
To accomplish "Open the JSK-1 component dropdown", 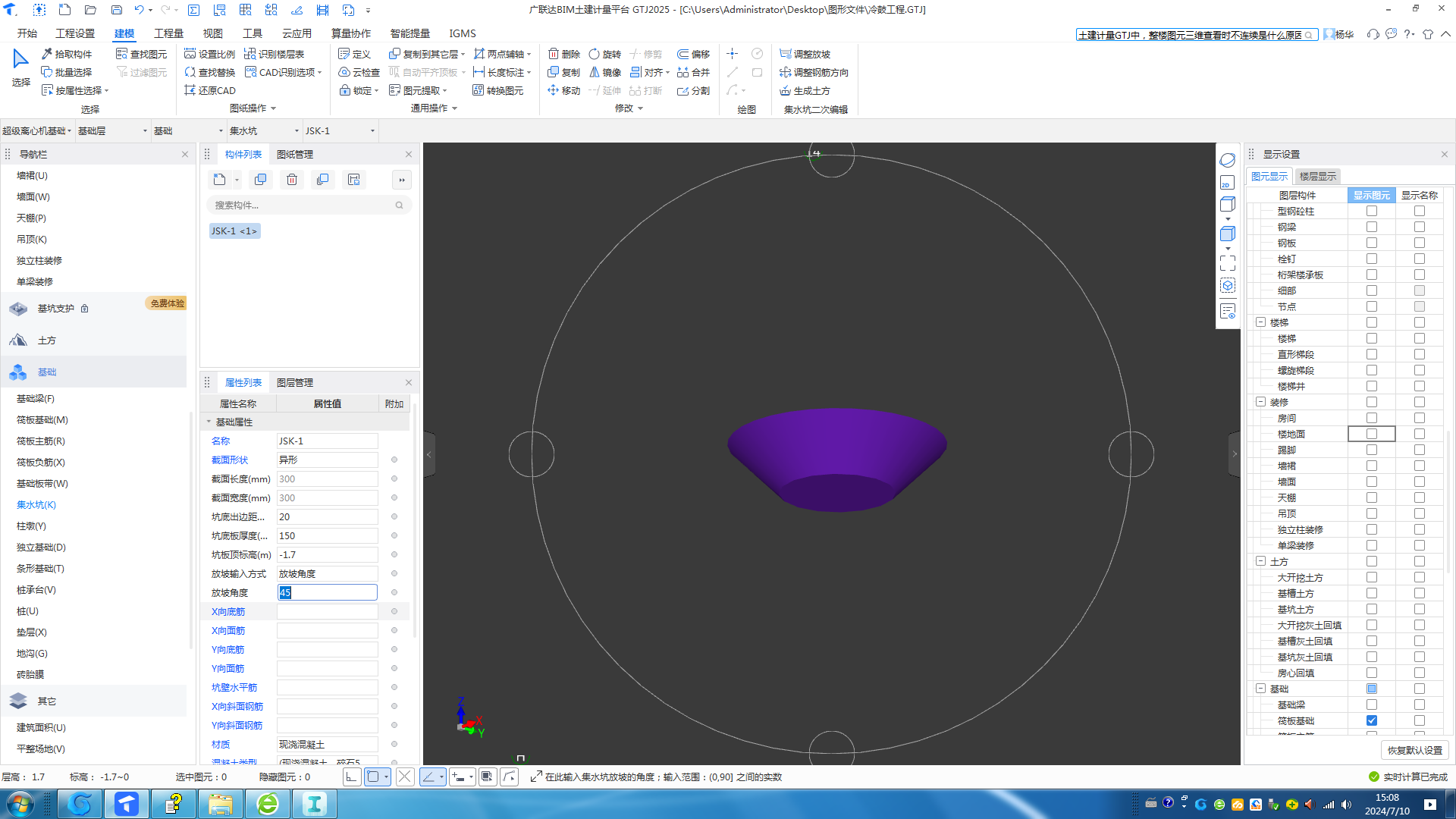I will click(x=340, y=130).
